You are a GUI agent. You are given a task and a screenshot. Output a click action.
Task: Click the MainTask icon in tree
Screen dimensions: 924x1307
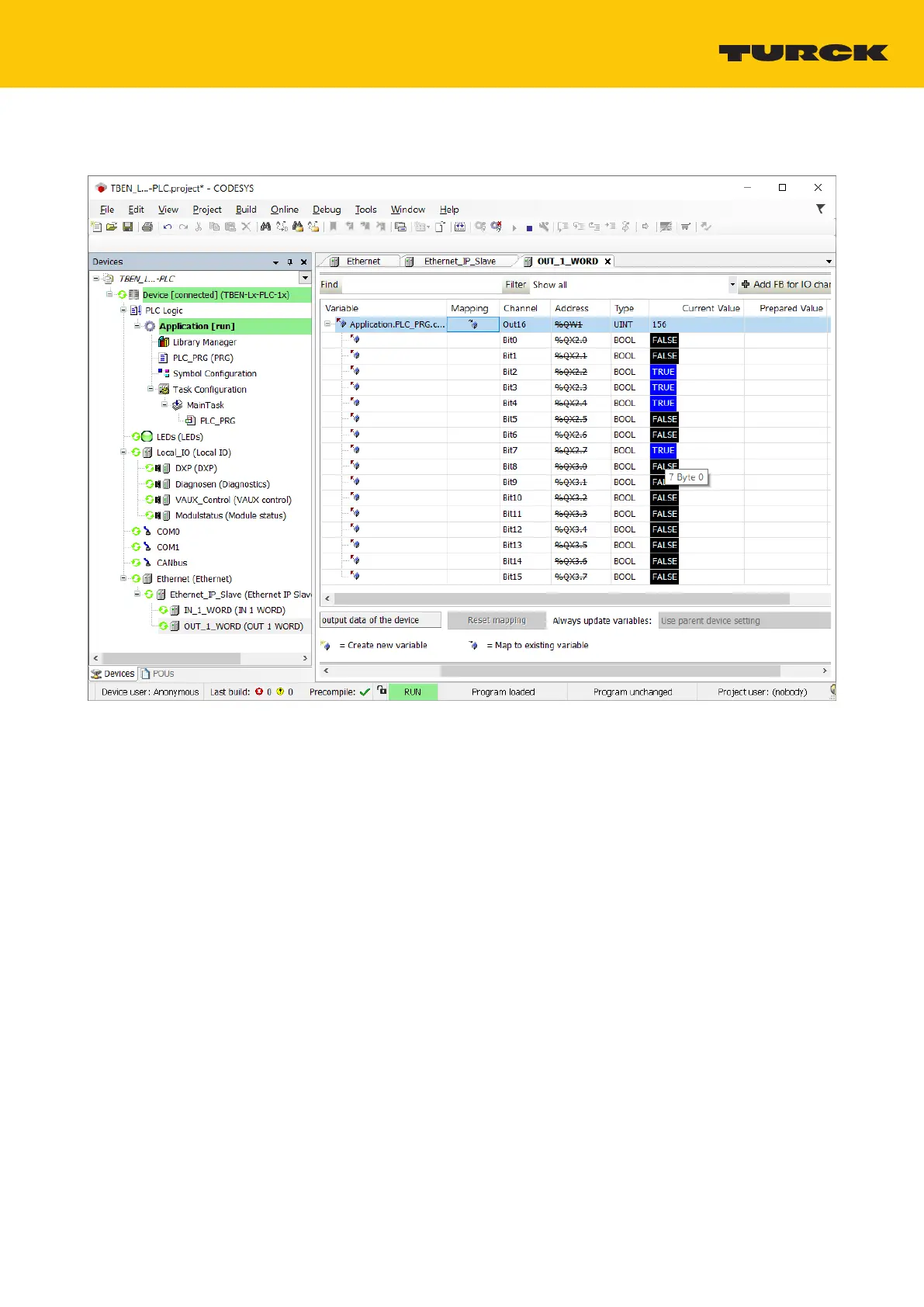(x=177, y=405)
